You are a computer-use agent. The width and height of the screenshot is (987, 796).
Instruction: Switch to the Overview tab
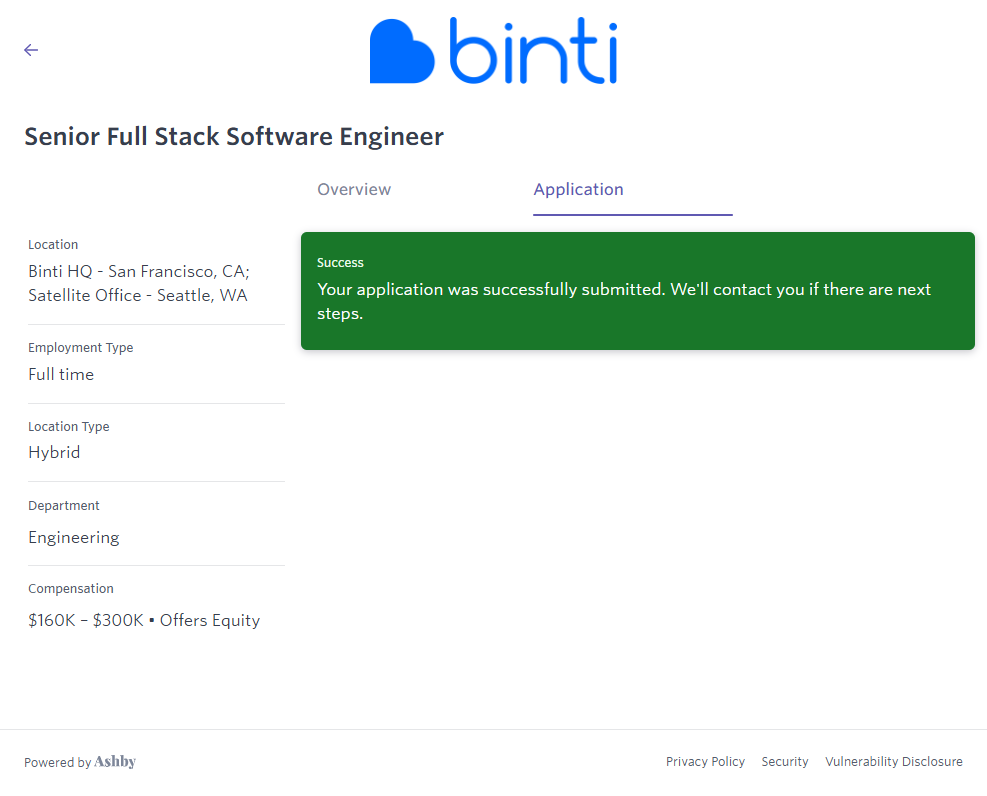(354, 190)
